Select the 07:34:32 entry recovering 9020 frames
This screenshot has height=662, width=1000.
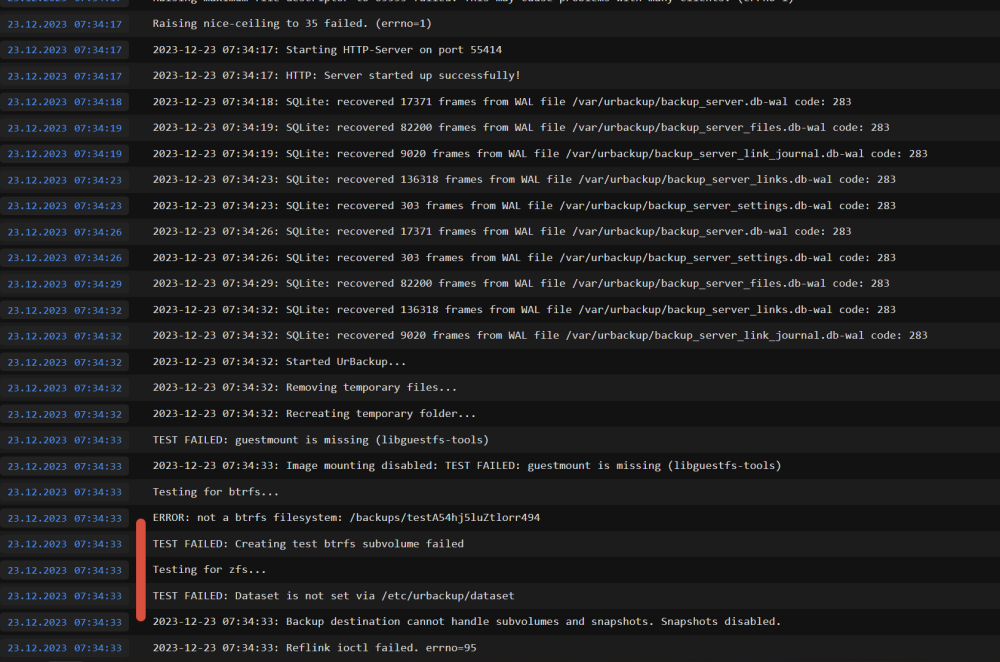(x=540, y=335)
